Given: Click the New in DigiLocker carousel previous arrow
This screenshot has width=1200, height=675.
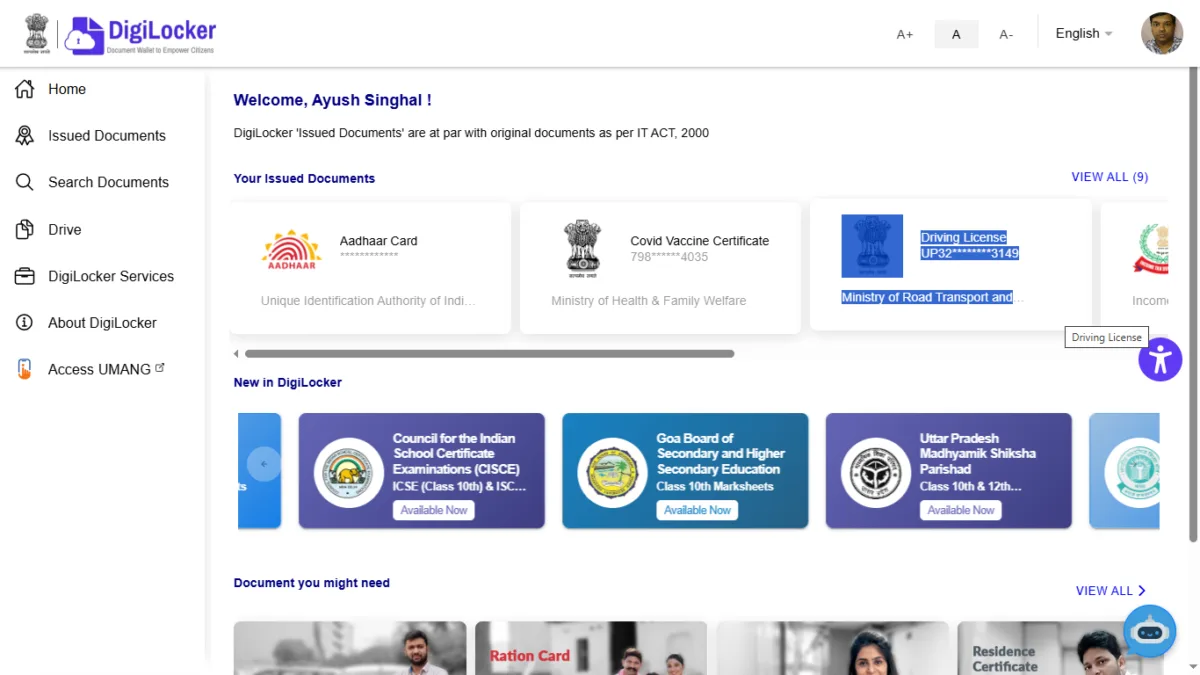Looking at the screenshot, I should click(264, 464).
